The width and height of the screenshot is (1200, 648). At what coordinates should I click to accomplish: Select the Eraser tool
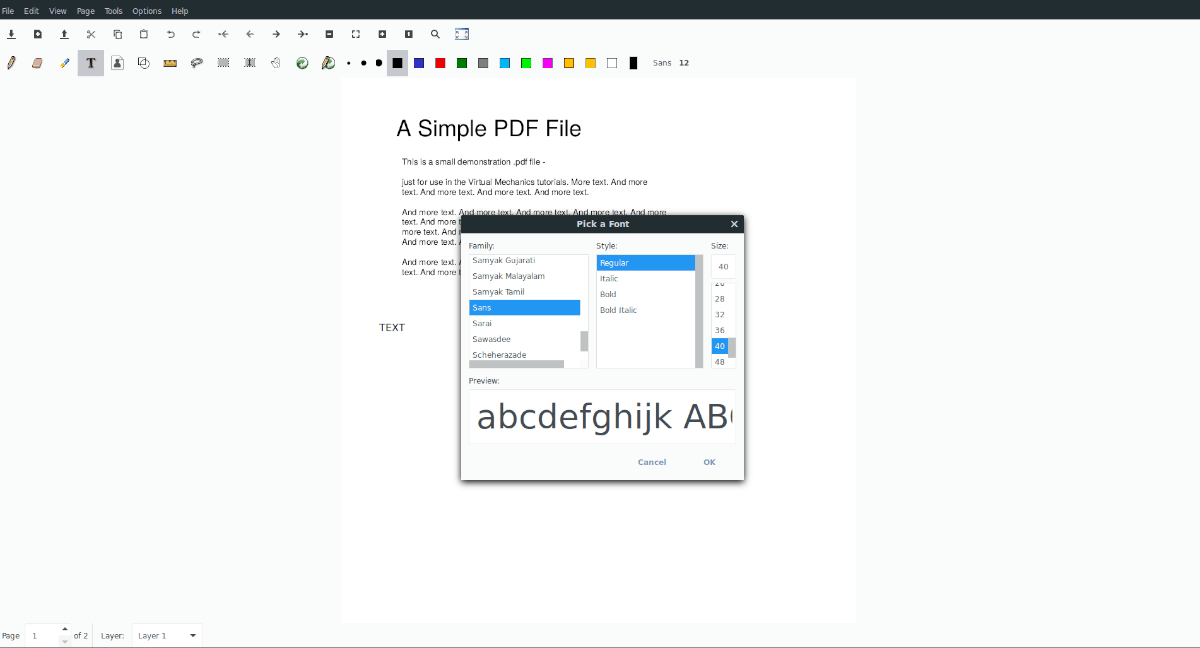tap(38, 63)
